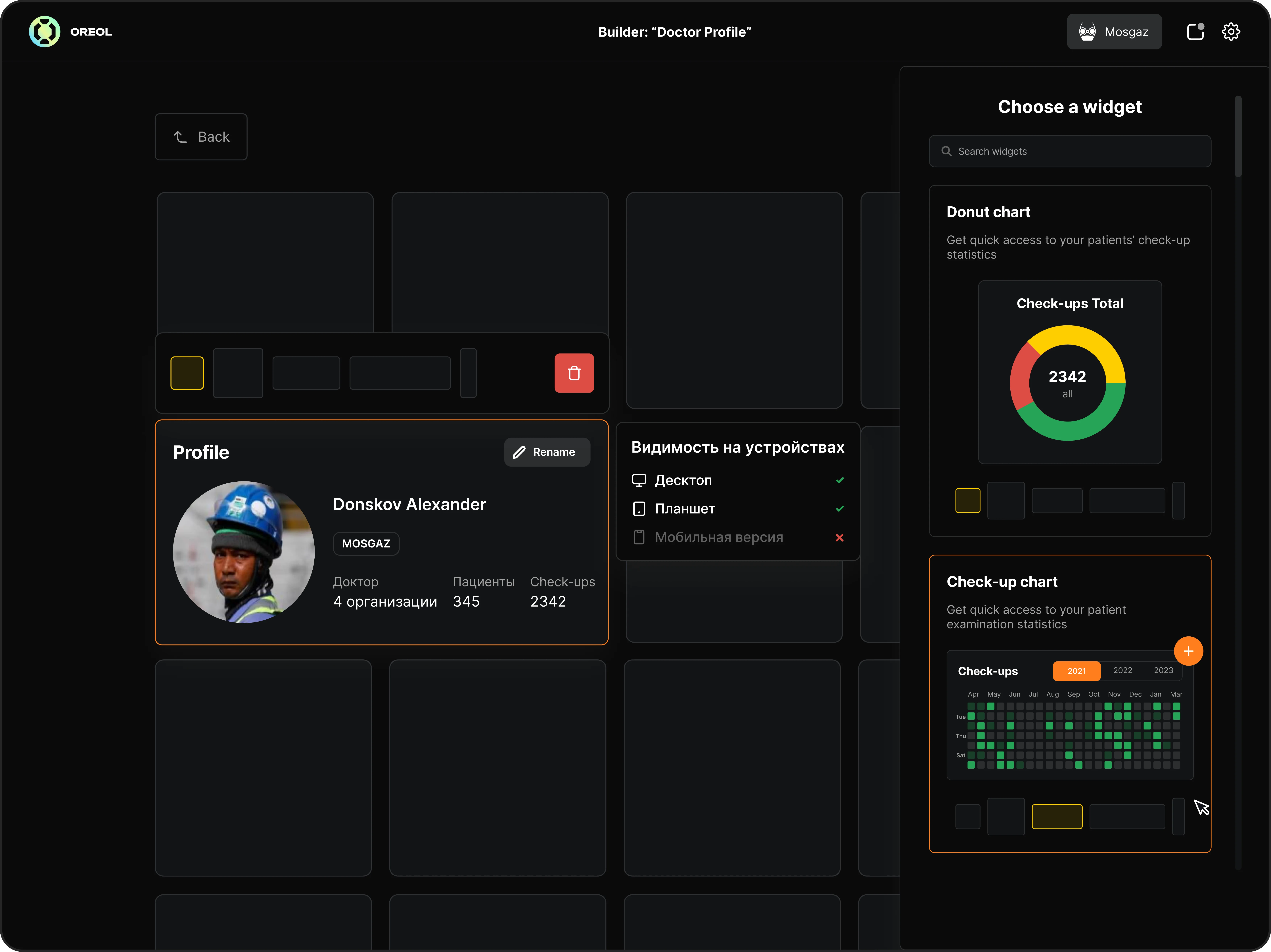Delete the selected widget via red trash icon
This screenshot has height=952, width=1271.
(x=574, y=373)
